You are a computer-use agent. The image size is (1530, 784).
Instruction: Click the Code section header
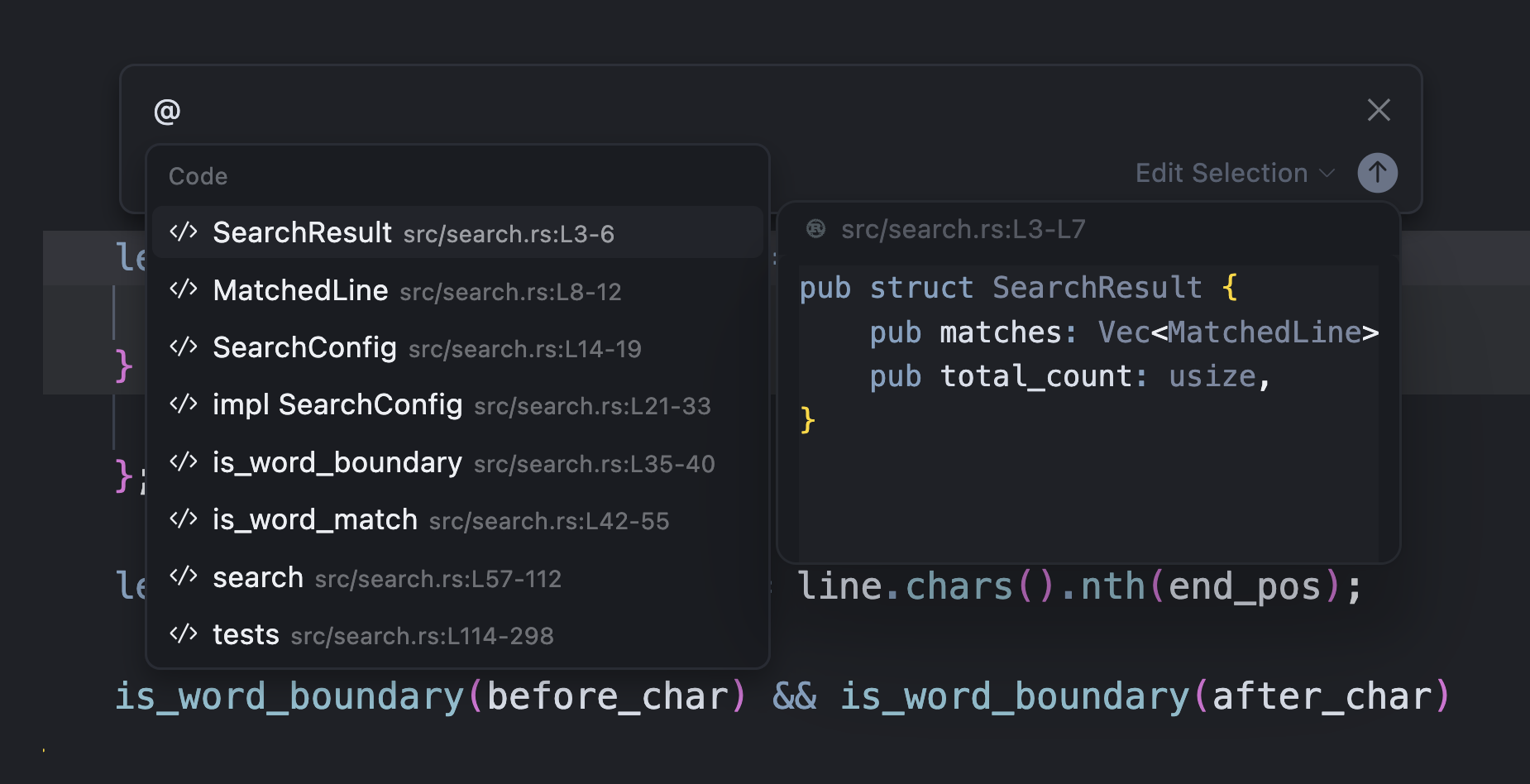click(198, 176)
